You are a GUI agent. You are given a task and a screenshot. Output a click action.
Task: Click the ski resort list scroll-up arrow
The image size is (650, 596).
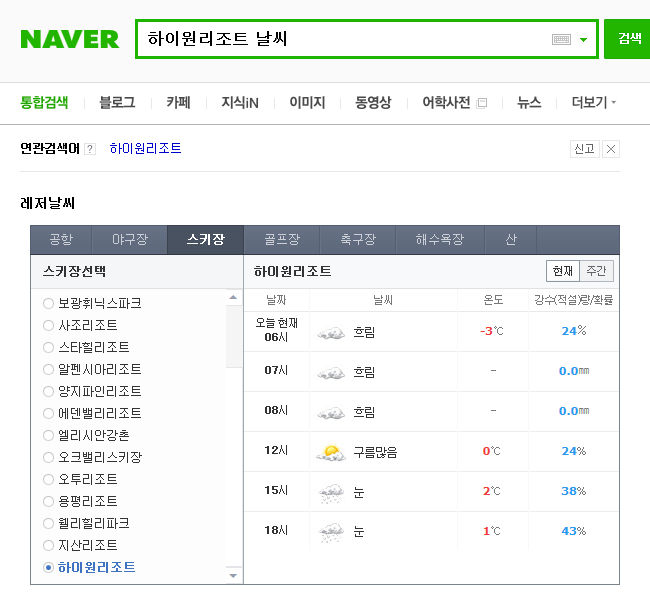[233, 297]
